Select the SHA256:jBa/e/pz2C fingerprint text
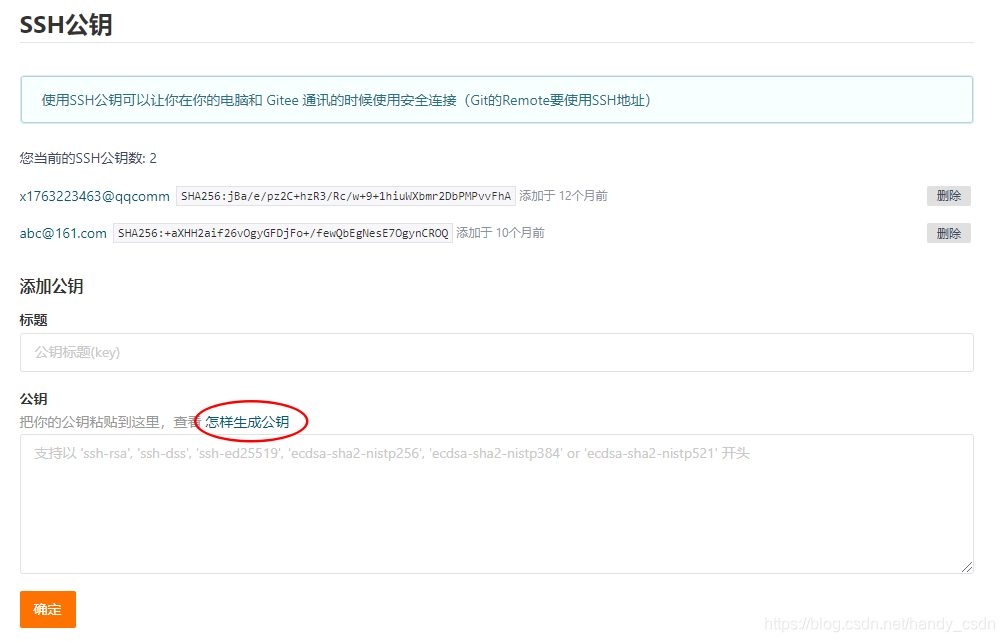This screenshot has height=642, width=1004. (346, 196)
